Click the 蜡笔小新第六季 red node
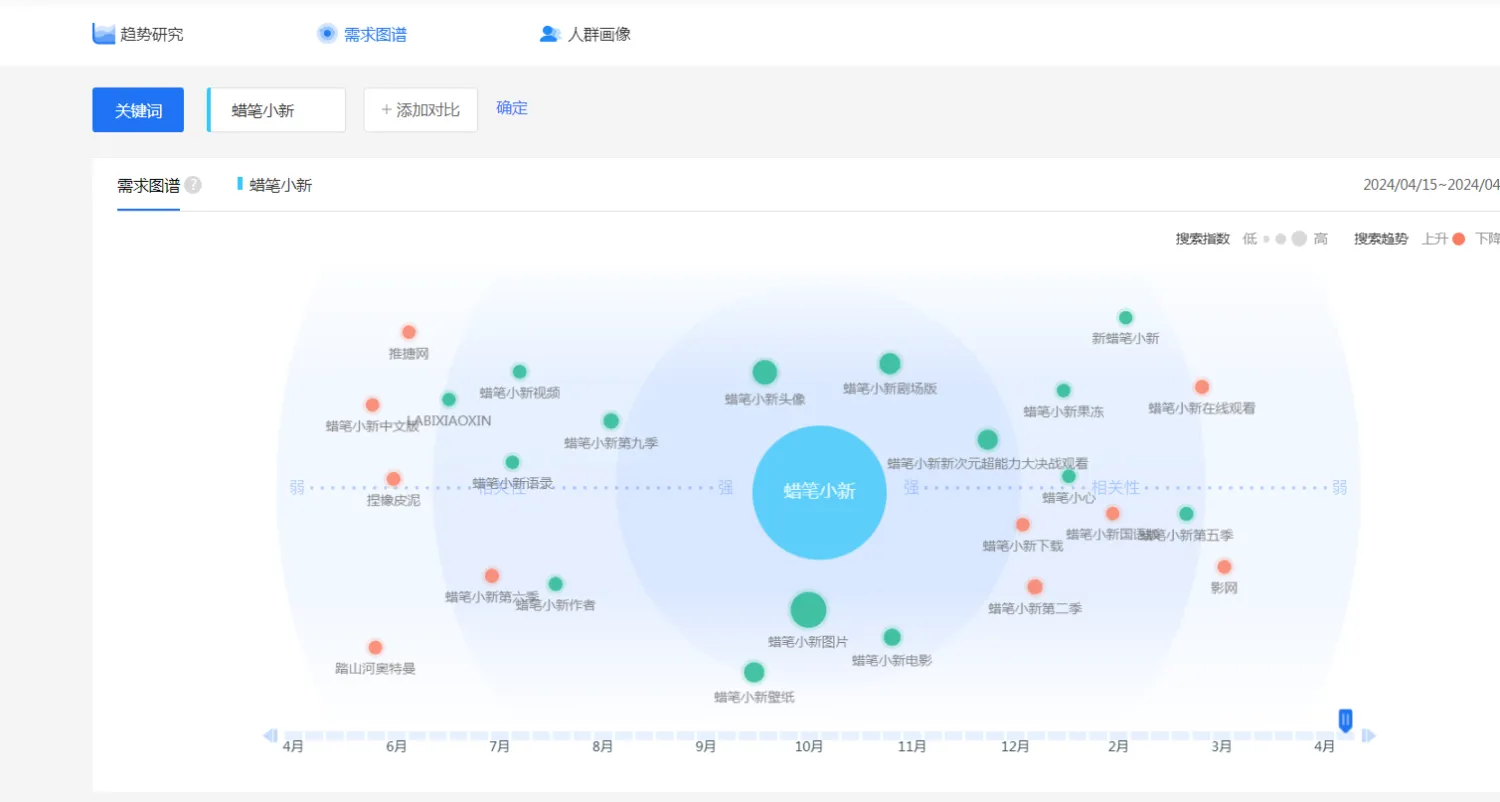 [492, 576]
